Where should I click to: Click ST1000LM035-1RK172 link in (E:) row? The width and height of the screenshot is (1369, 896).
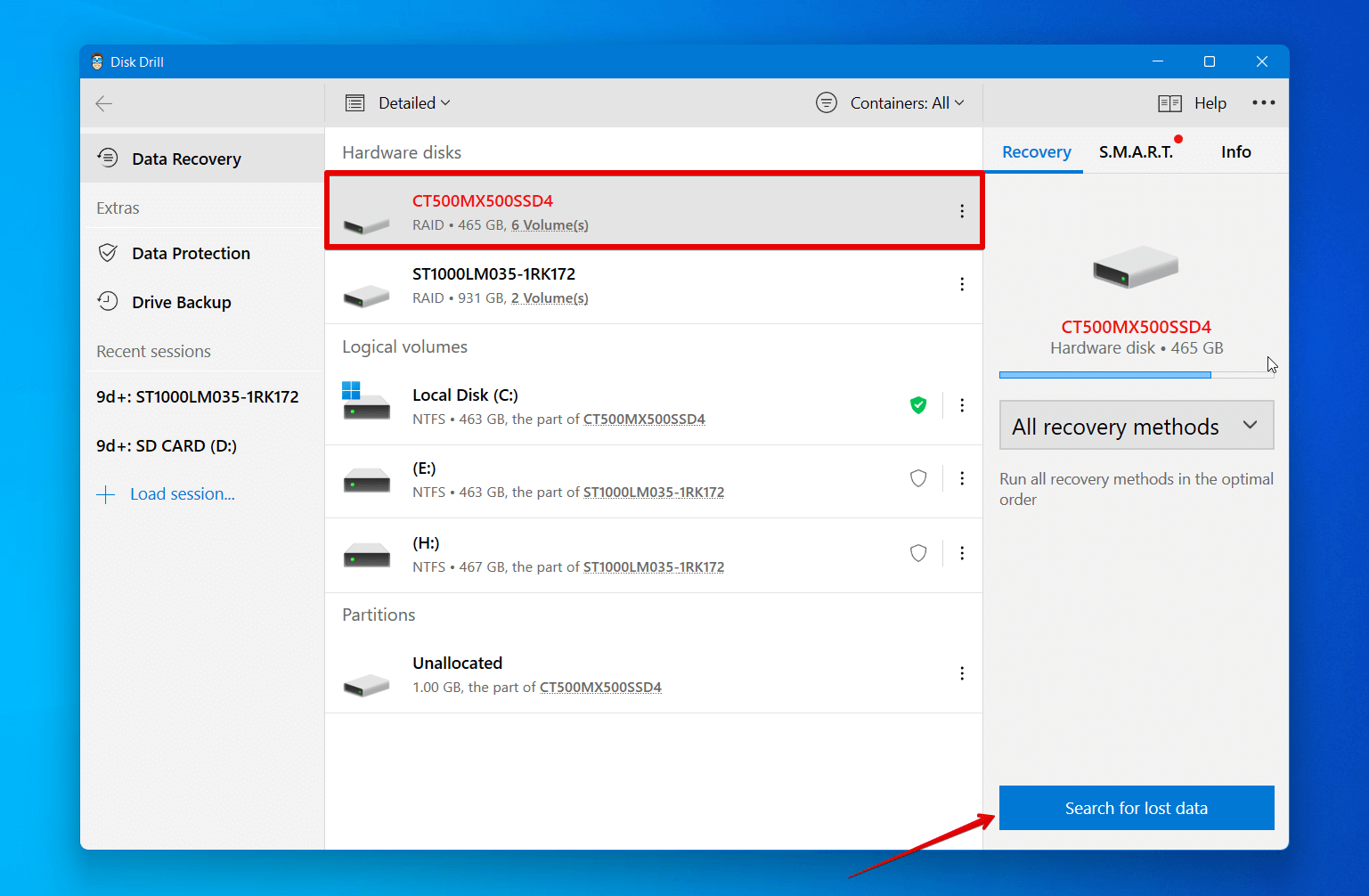click(654, 493)
